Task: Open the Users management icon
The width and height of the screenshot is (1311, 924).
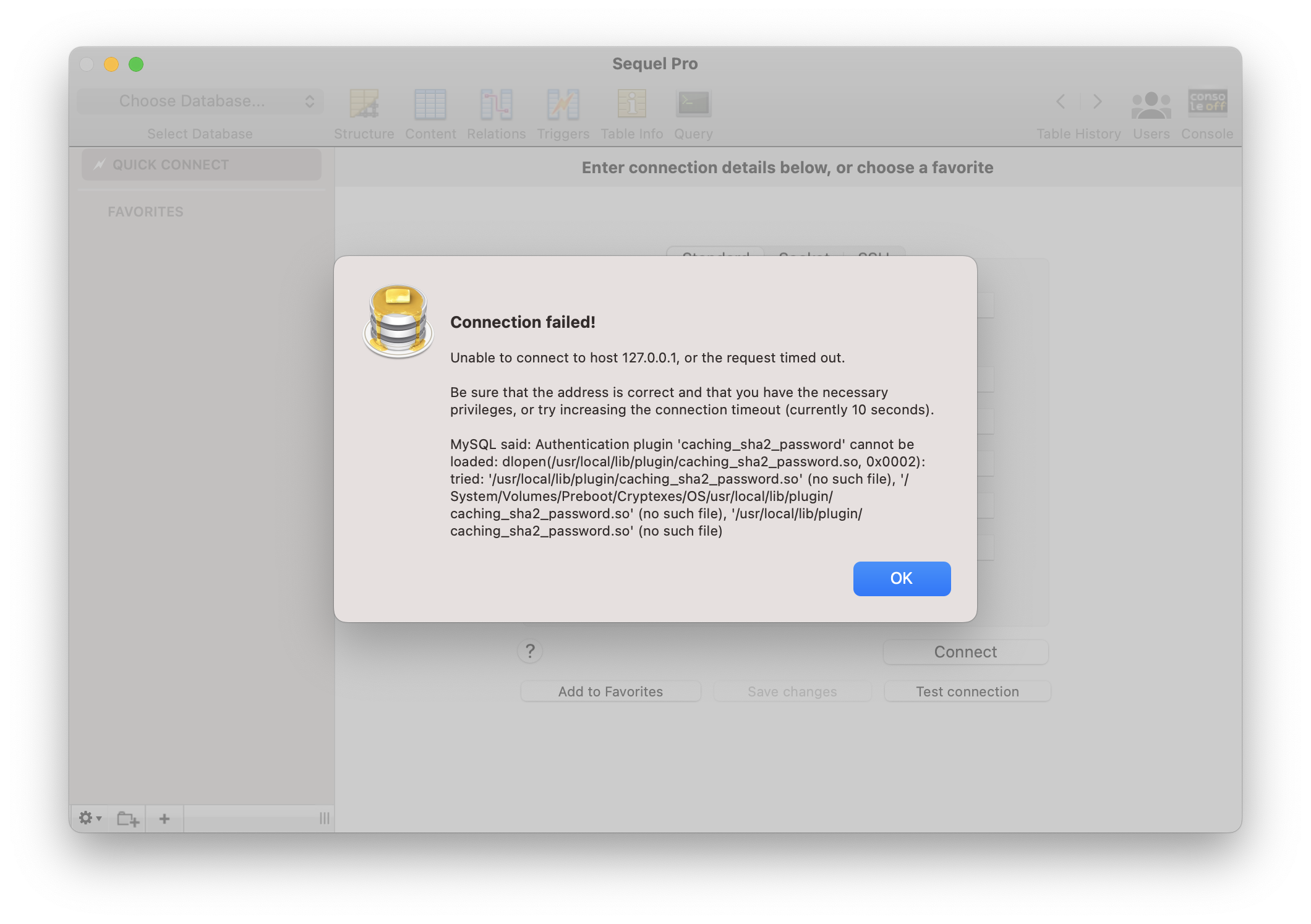Action: (x=1151, y=105)
